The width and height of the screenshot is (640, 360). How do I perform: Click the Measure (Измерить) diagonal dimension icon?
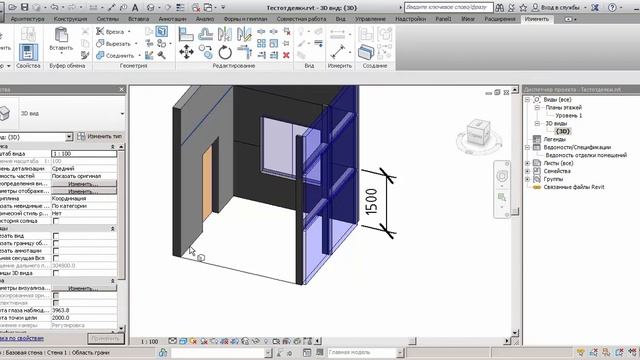tap(338, 52)
